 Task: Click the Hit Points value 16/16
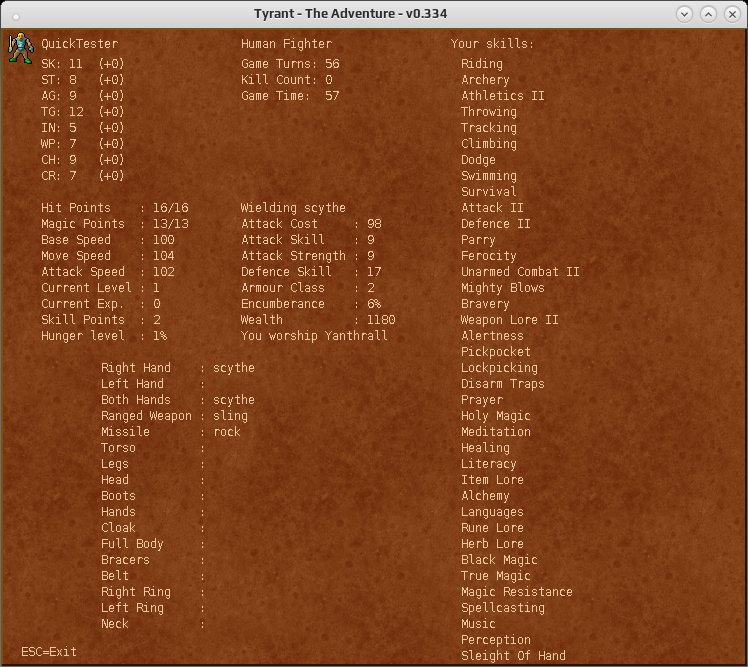[x=170, y=208]
